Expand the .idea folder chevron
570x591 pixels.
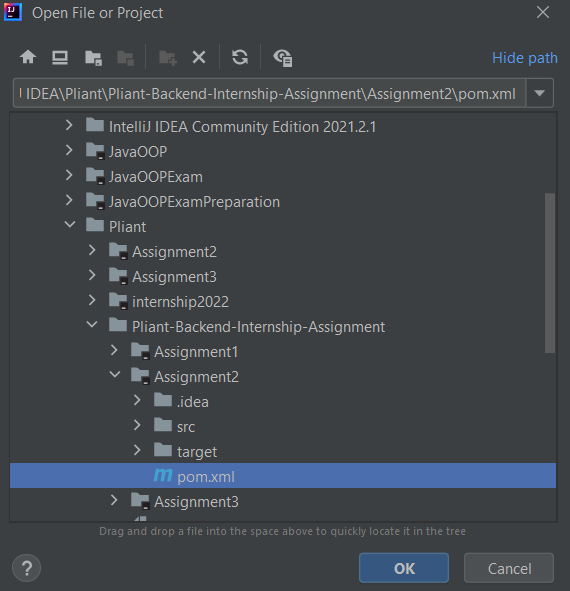(137, 400)
